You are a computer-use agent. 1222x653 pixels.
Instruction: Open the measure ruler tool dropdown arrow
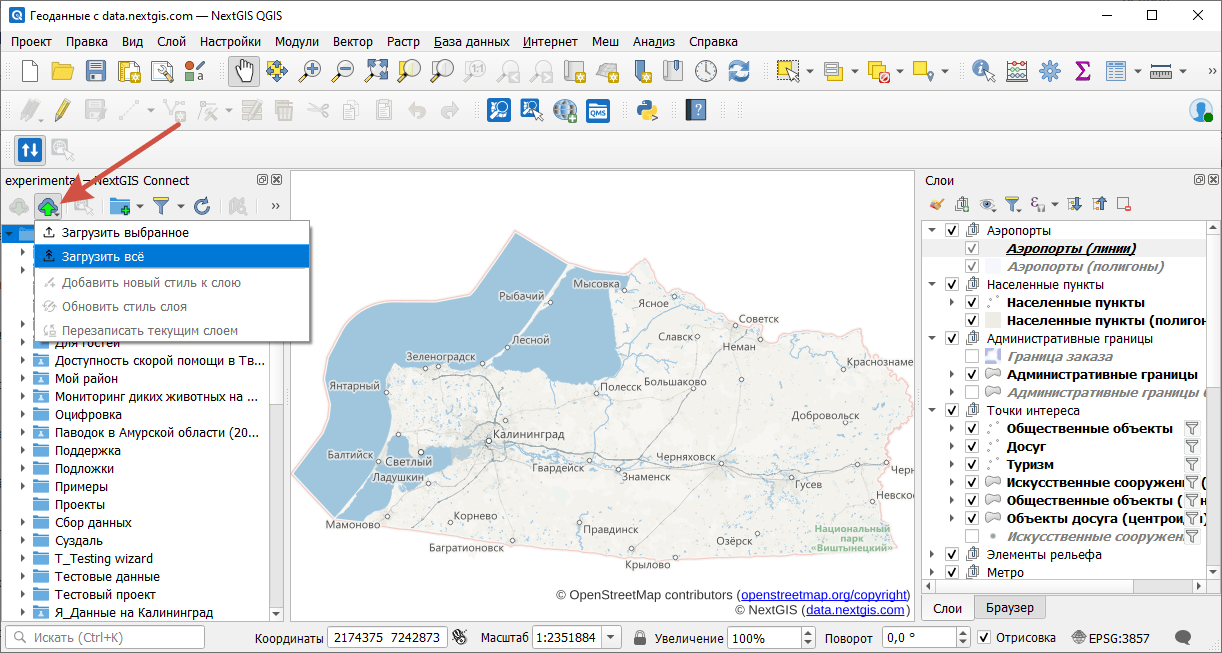tap(1183, 71)
